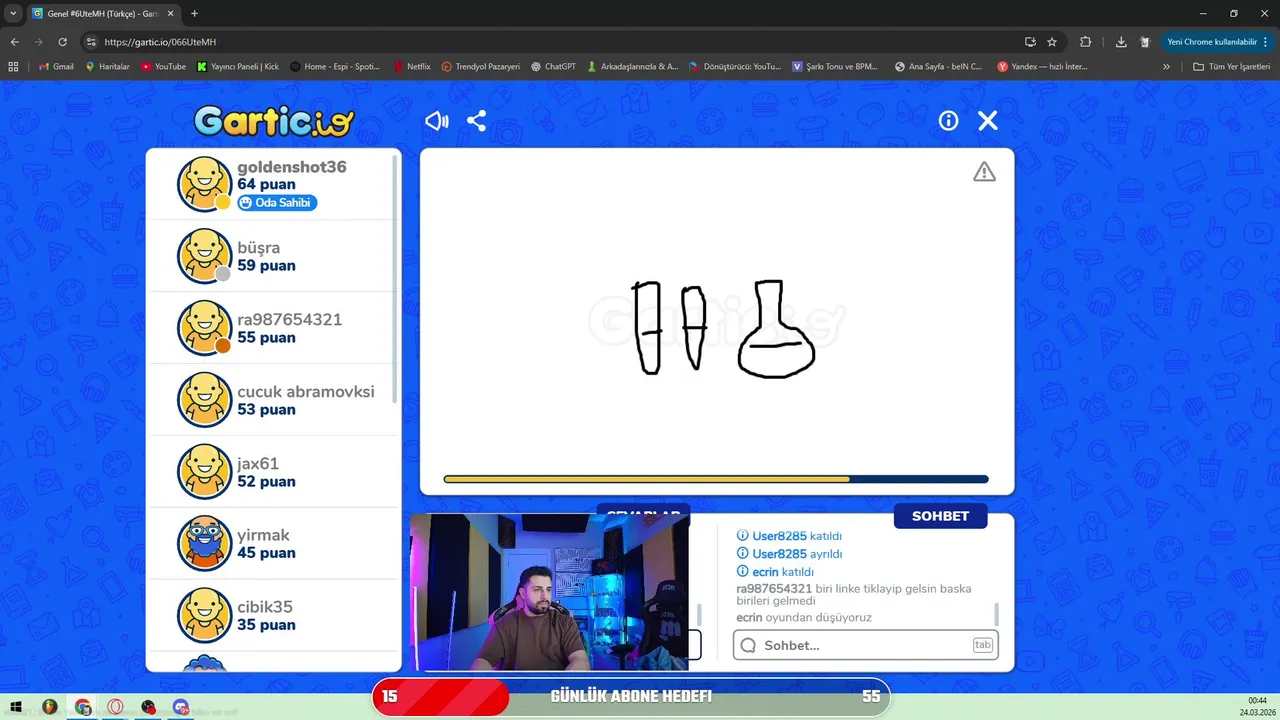Viewport: 1280px width, 720px height.
Task: Open ChatGPT bookmark
Action: [x=554, y=67]
